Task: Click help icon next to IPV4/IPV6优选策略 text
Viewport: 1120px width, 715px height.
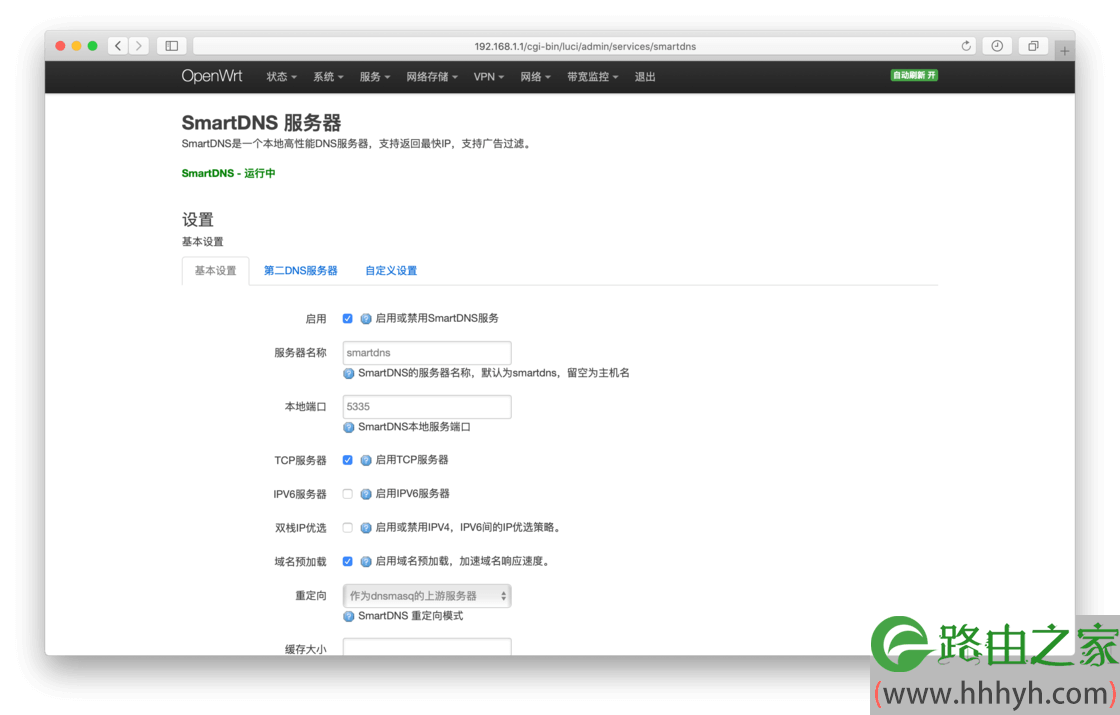Action: tap(366, 528)
